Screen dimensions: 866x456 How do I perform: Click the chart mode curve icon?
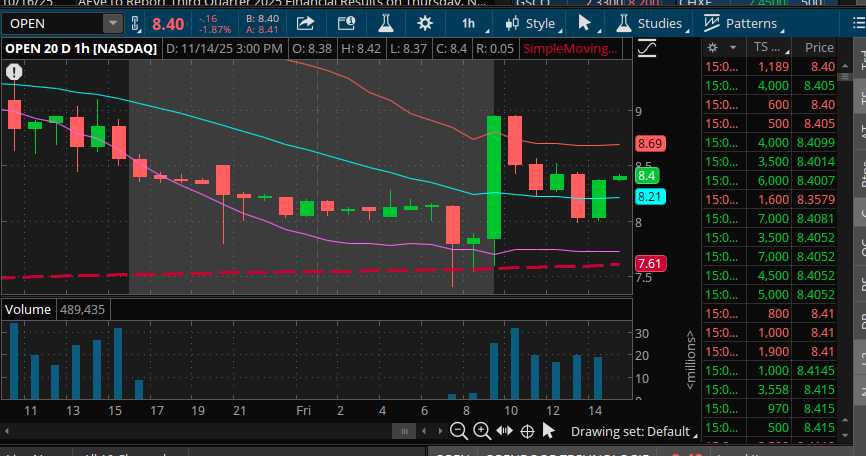[x=647, y=49]
